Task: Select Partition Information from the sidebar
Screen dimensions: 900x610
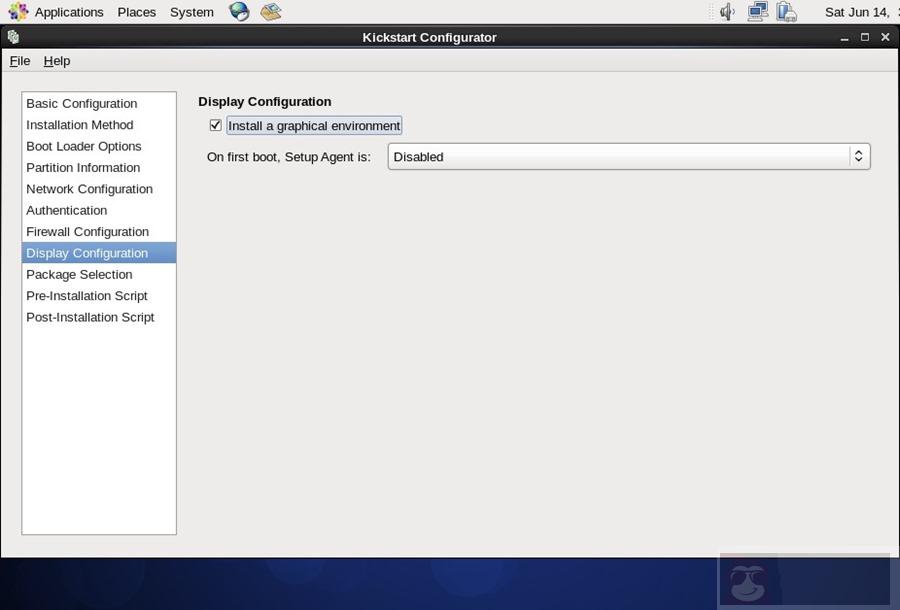Action: pyautogui.click(x=83, y=167)
